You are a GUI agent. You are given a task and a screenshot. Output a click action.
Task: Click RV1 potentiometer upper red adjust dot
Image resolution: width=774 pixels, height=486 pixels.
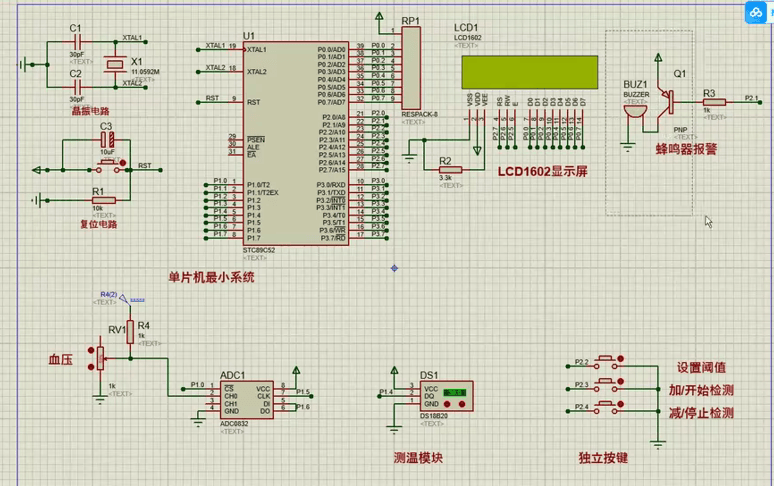(x=91, y=350)
